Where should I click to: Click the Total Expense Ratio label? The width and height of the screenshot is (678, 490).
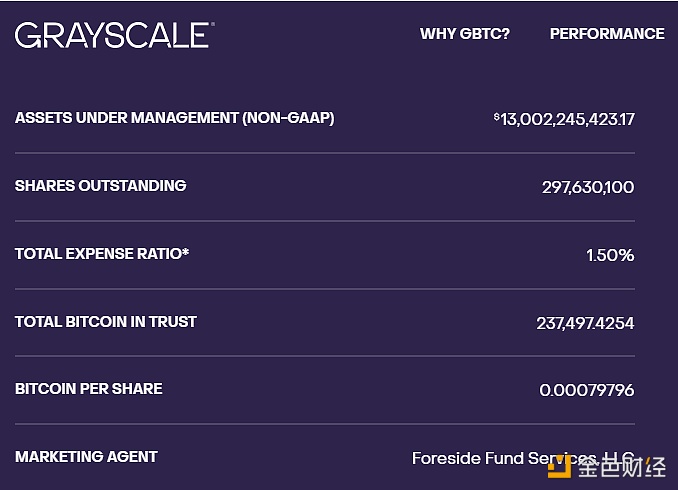[x=102, y=253]
